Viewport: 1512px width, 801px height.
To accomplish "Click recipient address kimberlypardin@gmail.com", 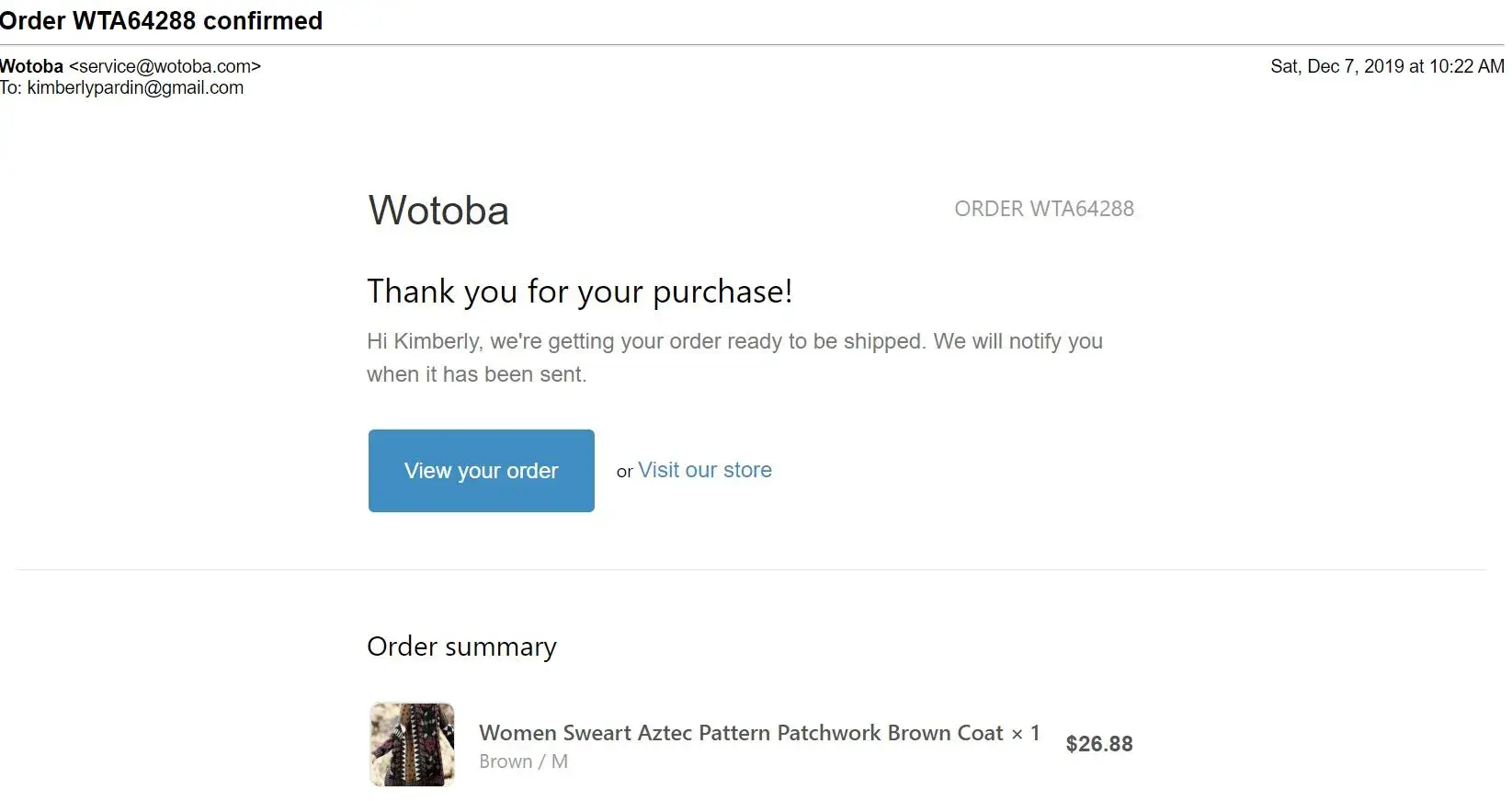I will click(x=135, y=88).
